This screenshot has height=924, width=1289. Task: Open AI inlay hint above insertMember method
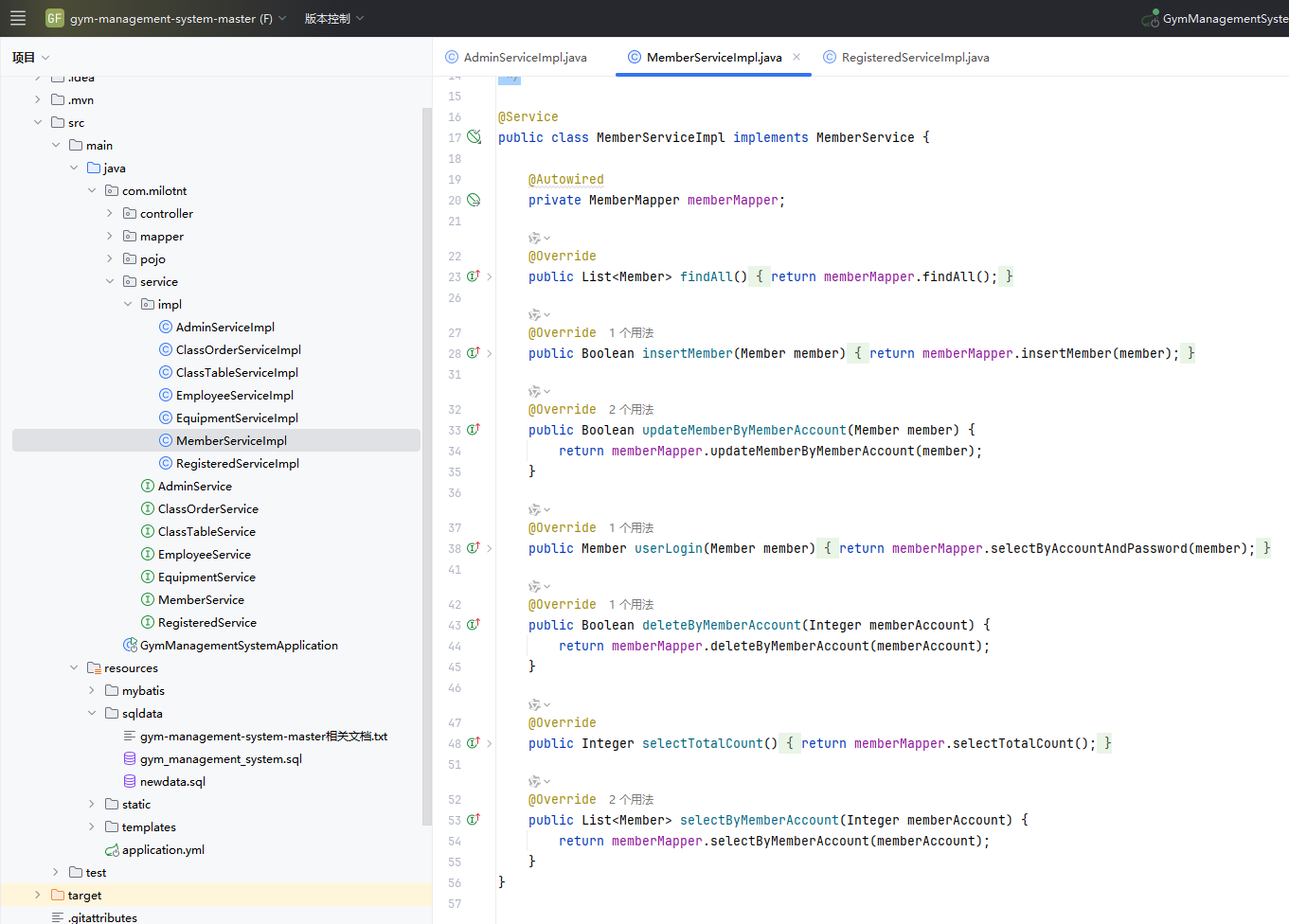(539, 314)
